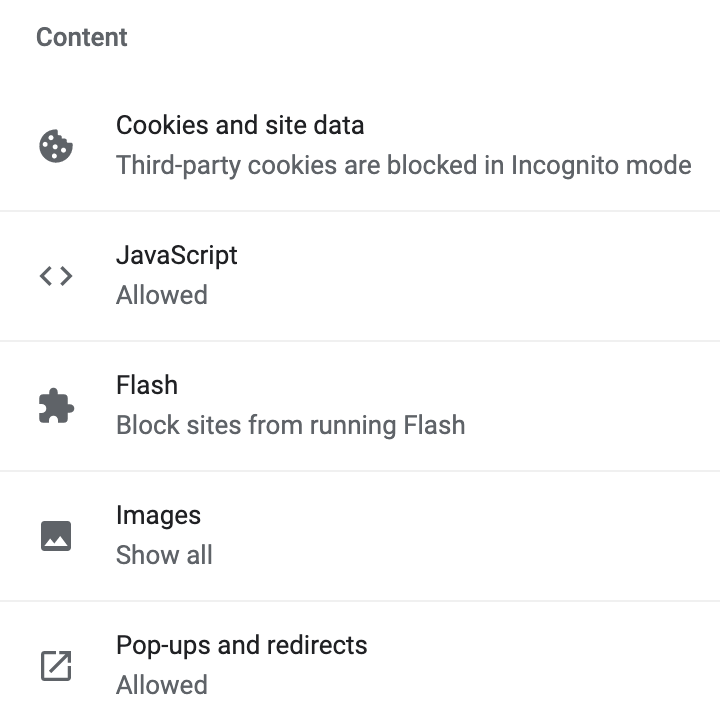720x720 pixels.
Task: Click the JavaScript 'Allowed' status text
Action: pyautogui.click(x=162, y=295)
